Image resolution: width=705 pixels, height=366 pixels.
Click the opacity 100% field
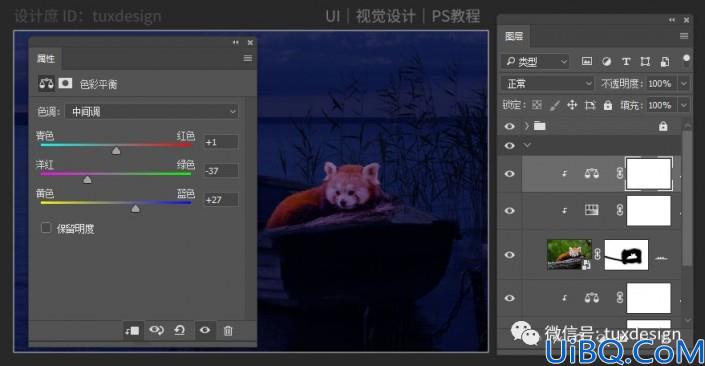(x=662, y=84)
